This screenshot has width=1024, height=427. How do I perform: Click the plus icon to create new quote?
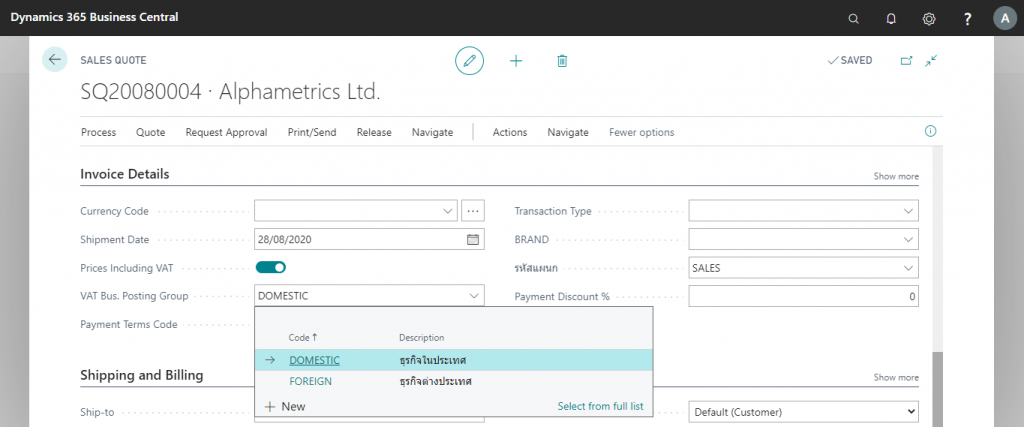click(x=516, y=61)
